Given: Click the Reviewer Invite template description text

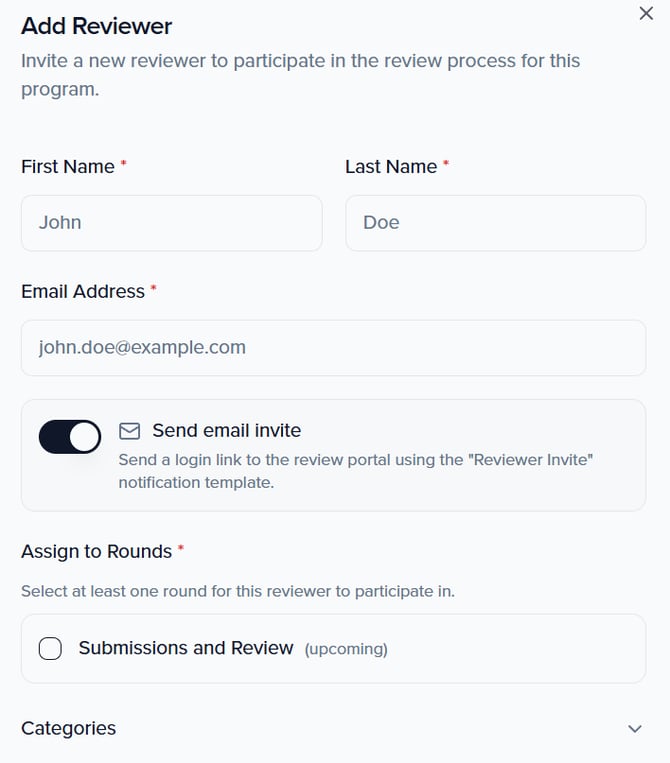Looking at the screenshot, I should pos(355,471).
